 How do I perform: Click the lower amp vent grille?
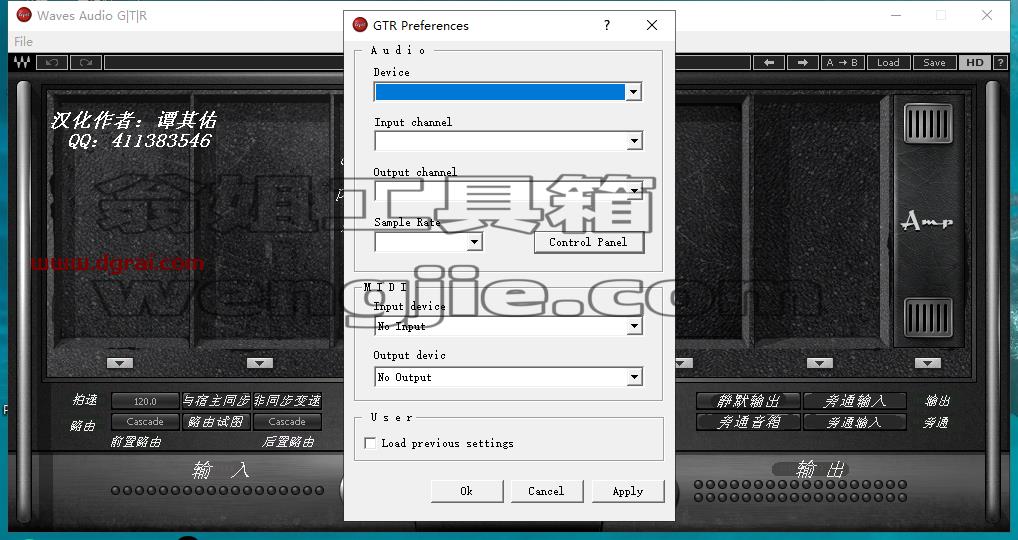pos(928,318)
